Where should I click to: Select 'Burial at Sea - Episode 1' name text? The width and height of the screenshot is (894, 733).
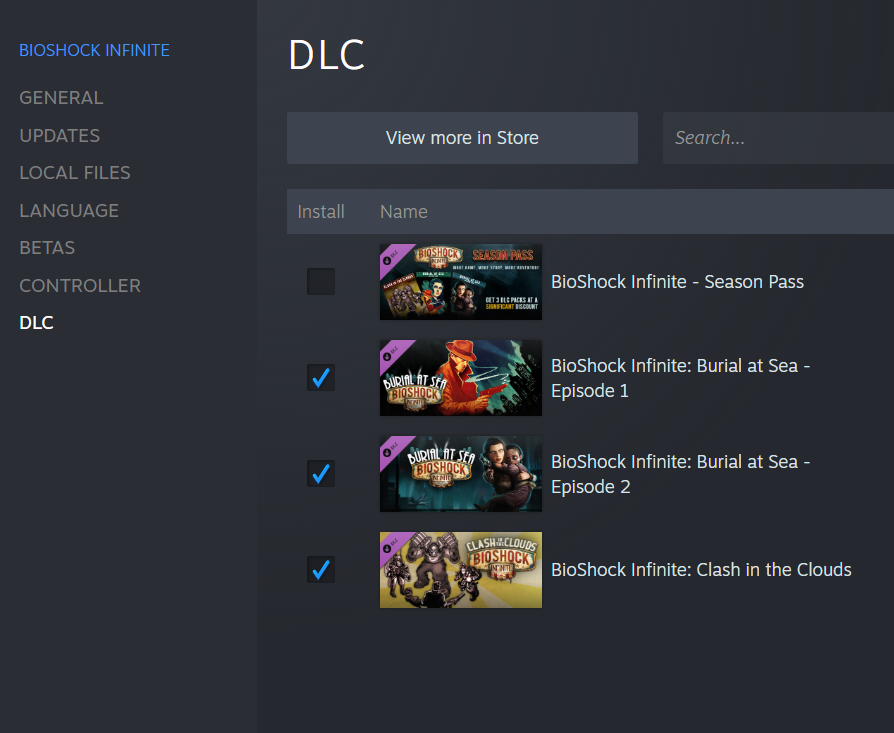point(680,378)
